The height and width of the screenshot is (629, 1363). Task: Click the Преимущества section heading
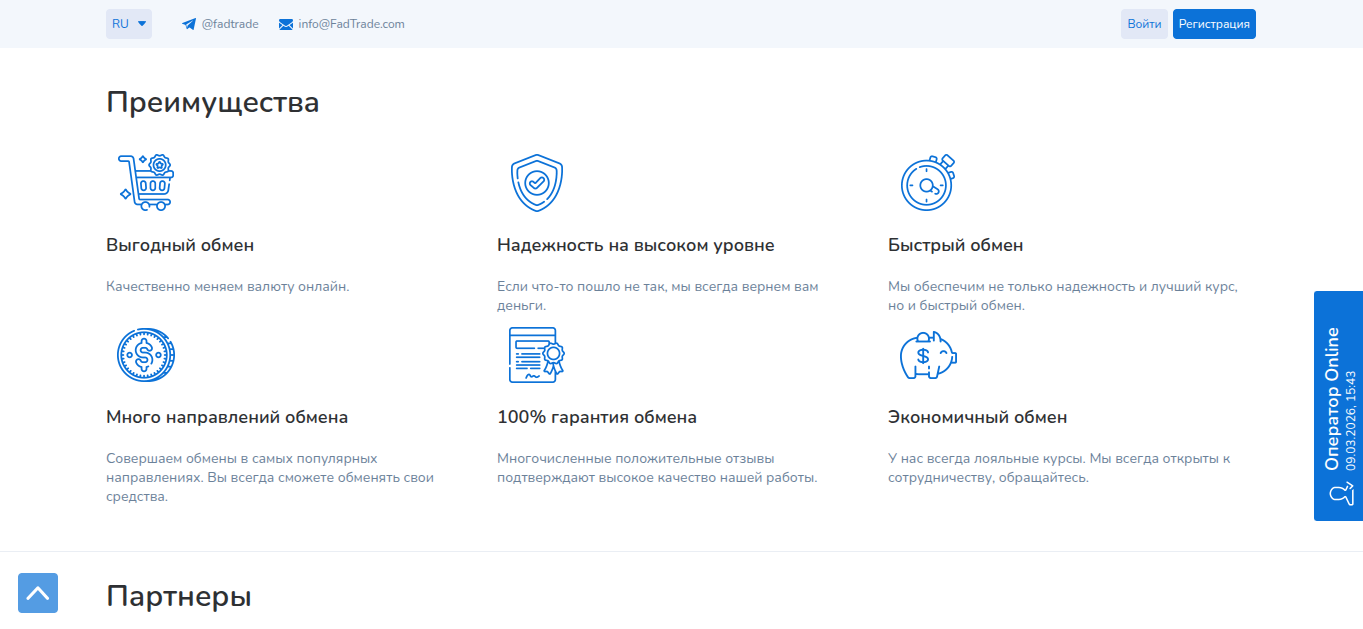pos(213,101)
